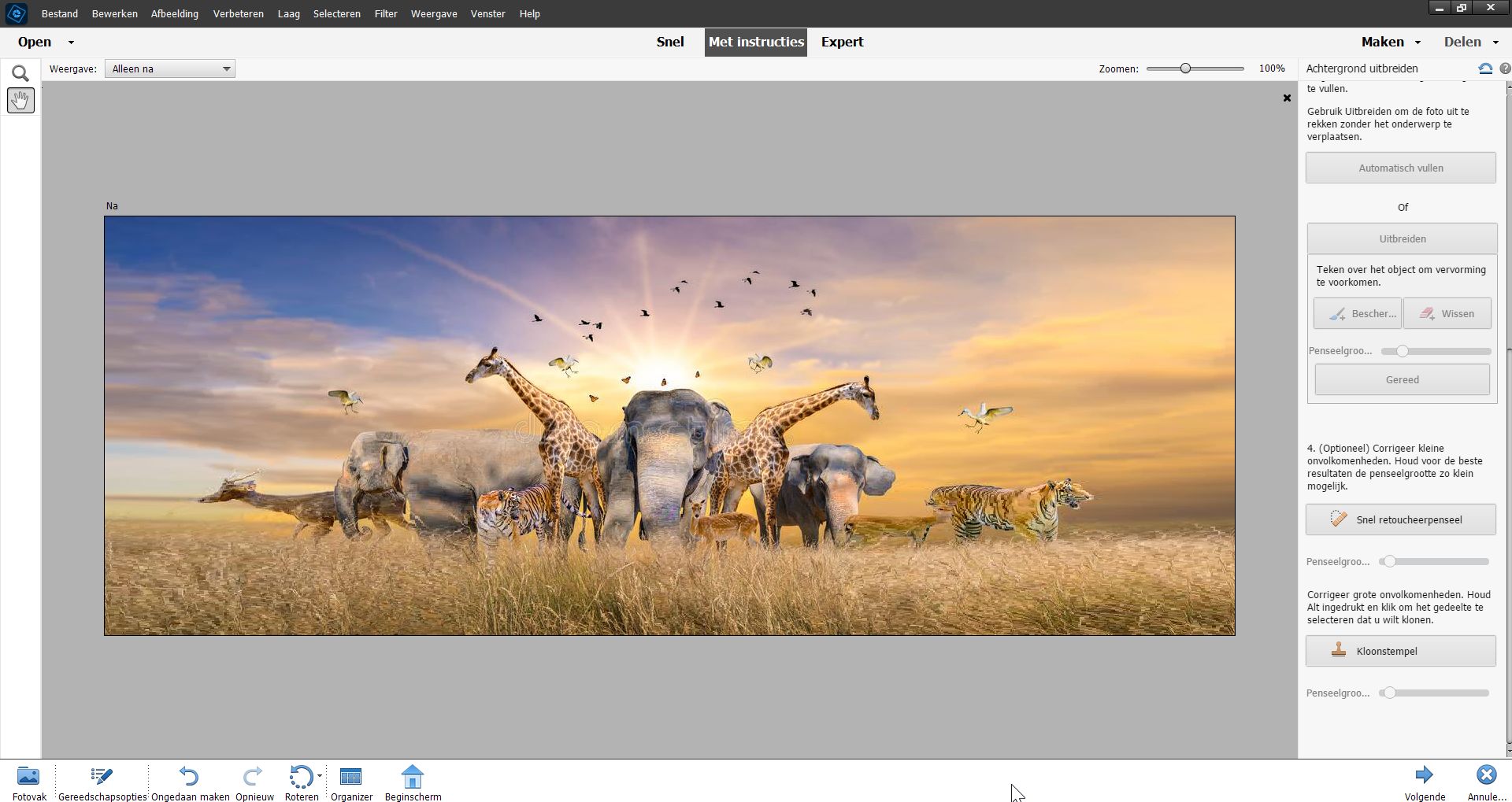Open the Bestand menu
Screen dimensions: 1512x802
pos(60,13)
